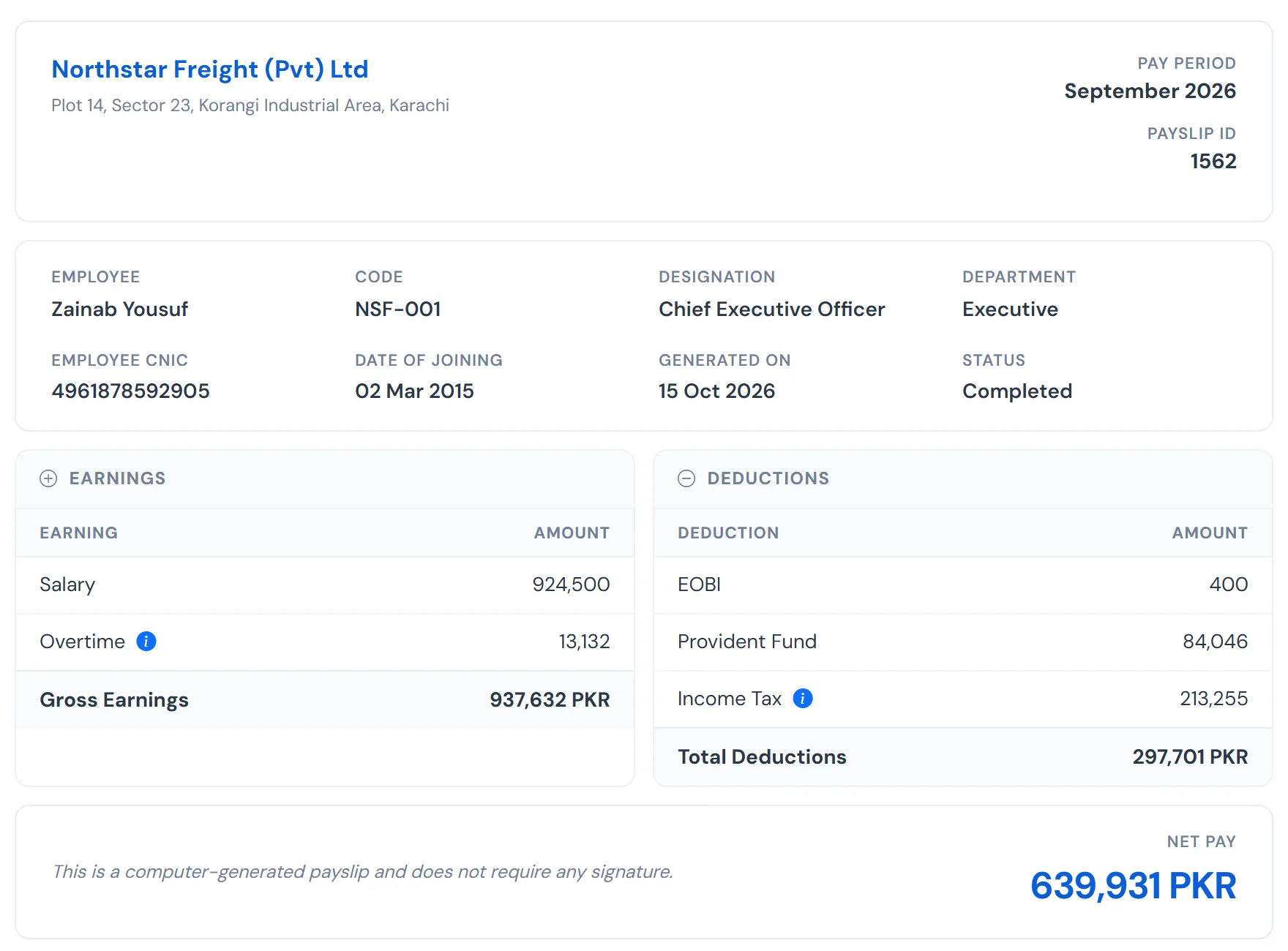1288x951 pixels.
Task: Select income tax amount 213,255
Action: click(x=1213, y=699)
